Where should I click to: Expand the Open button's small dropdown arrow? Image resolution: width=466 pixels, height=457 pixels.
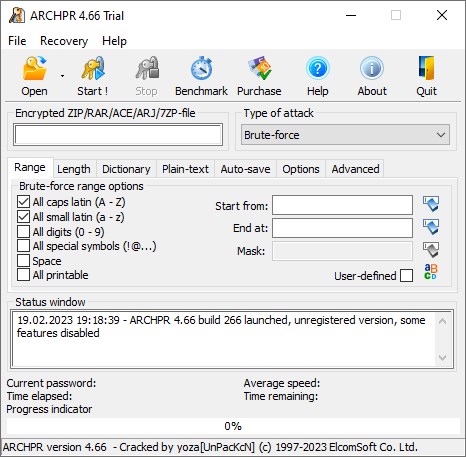pos(62,76)
